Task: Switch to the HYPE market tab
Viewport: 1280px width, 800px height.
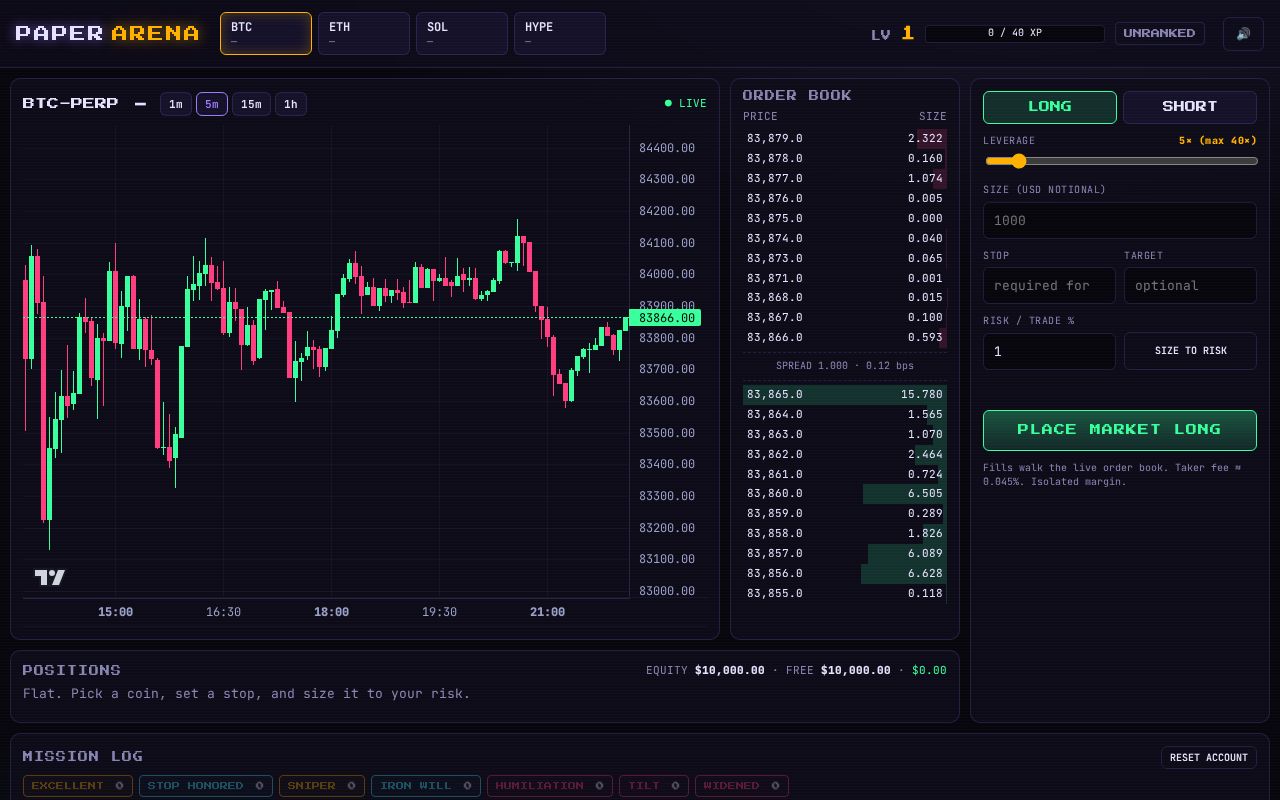Action: click(560, 33)
